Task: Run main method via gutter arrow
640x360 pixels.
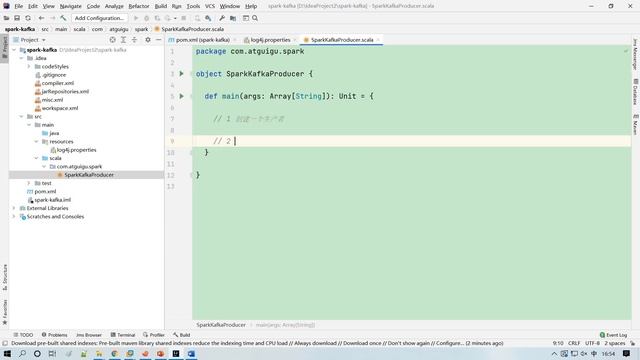Action: pos(182,96)
